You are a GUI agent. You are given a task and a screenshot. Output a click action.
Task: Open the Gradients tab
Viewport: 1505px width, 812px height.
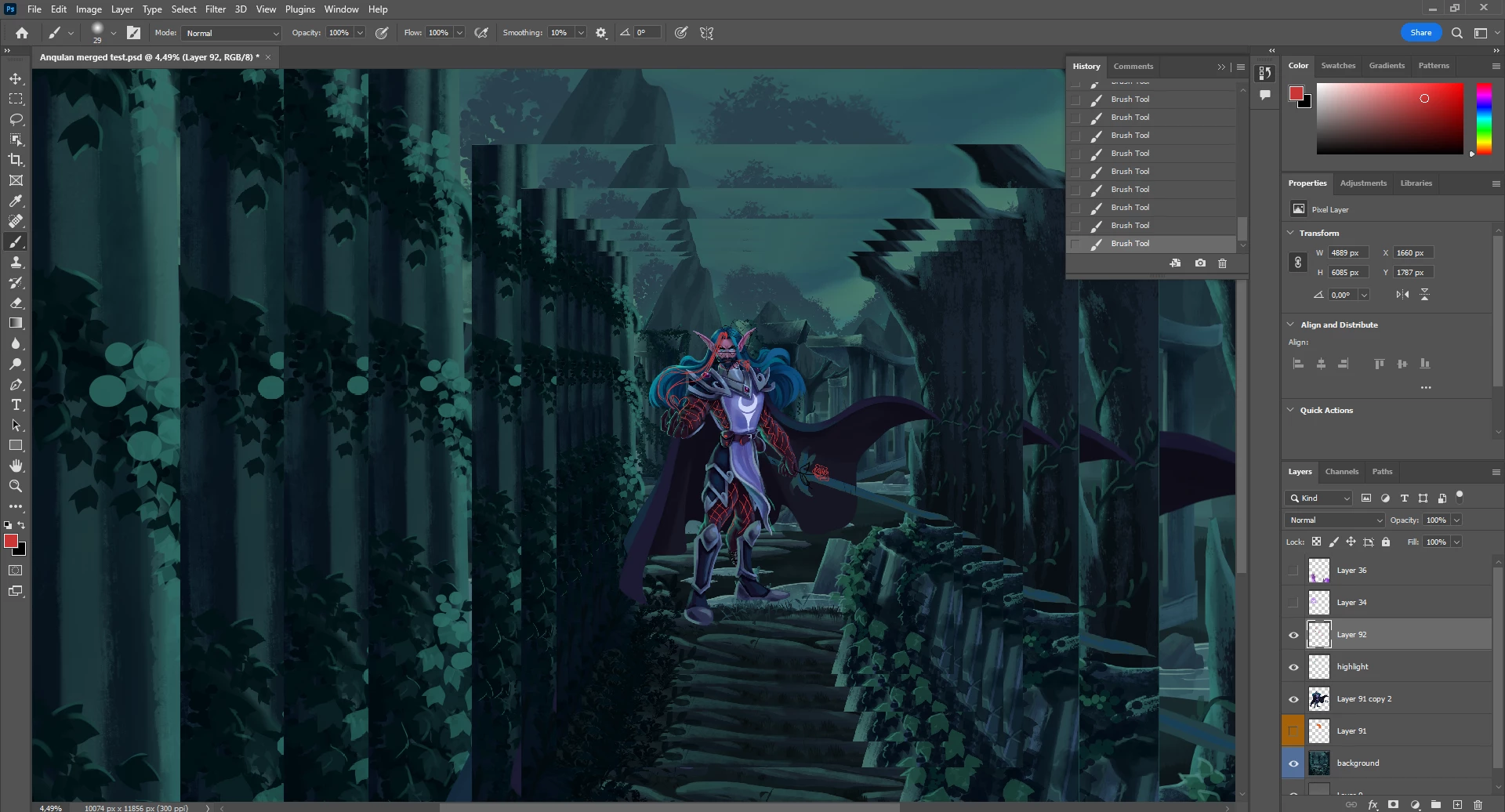point(1387,66)
